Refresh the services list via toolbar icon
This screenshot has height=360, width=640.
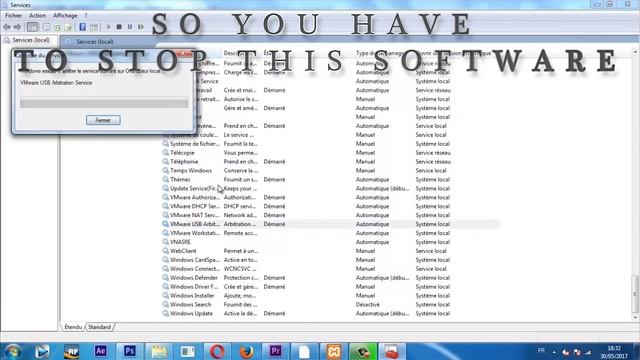(x=58, y=27)
